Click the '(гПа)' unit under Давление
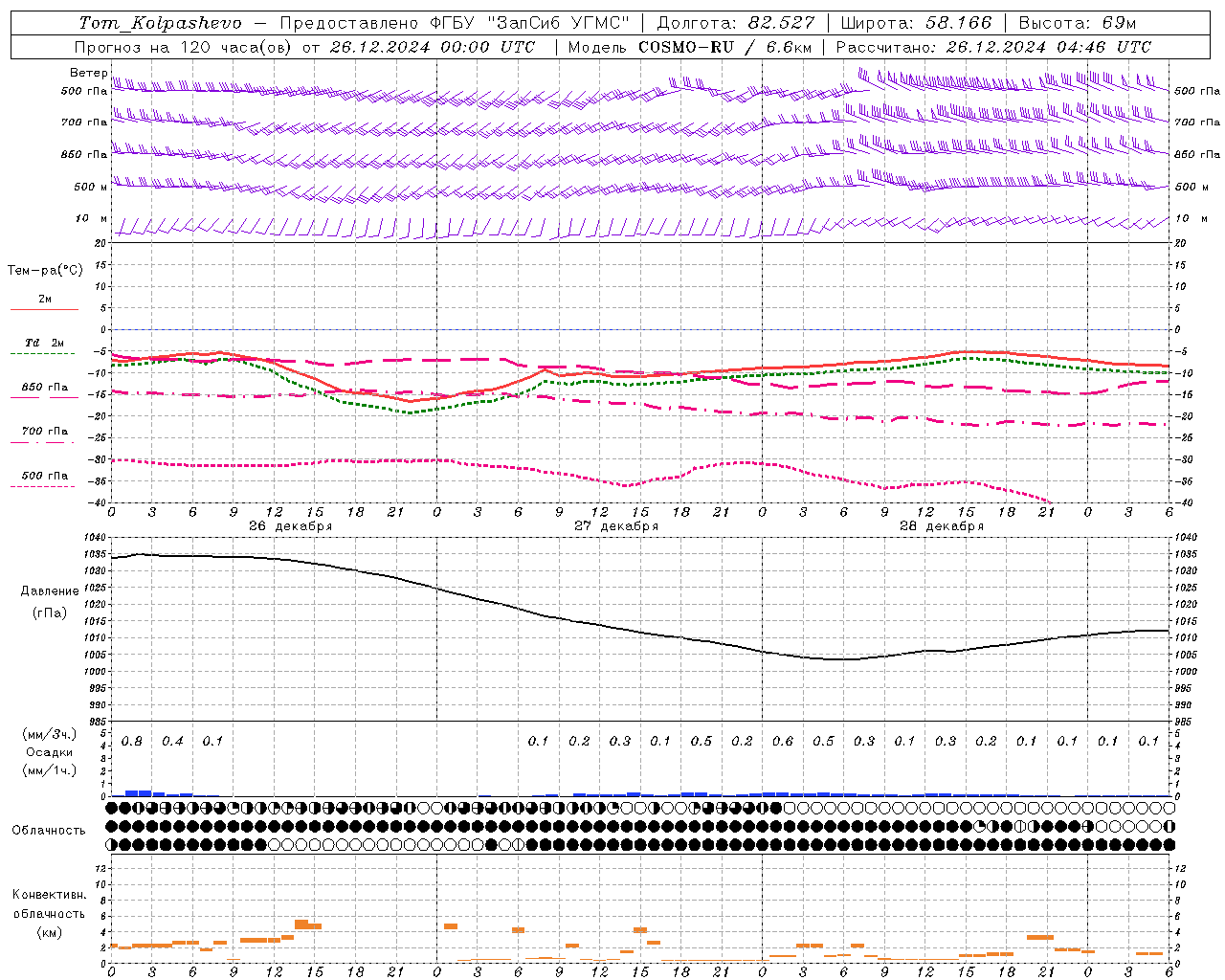The width and height of the screenshot is (1225, 980). click(50, 612)
